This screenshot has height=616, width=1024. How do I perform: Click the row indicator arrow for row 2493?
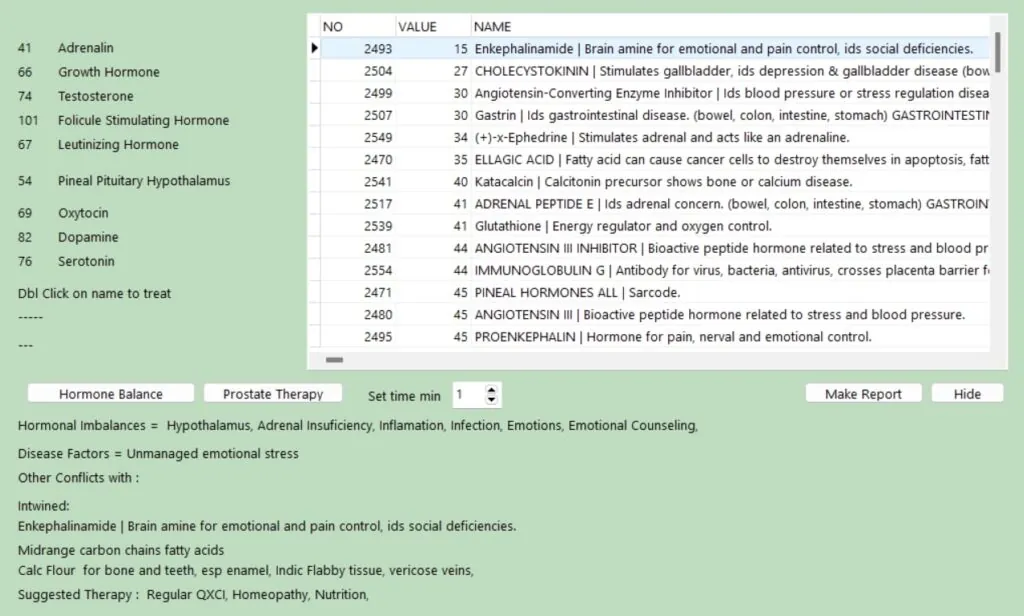click(x=314, y=48)
